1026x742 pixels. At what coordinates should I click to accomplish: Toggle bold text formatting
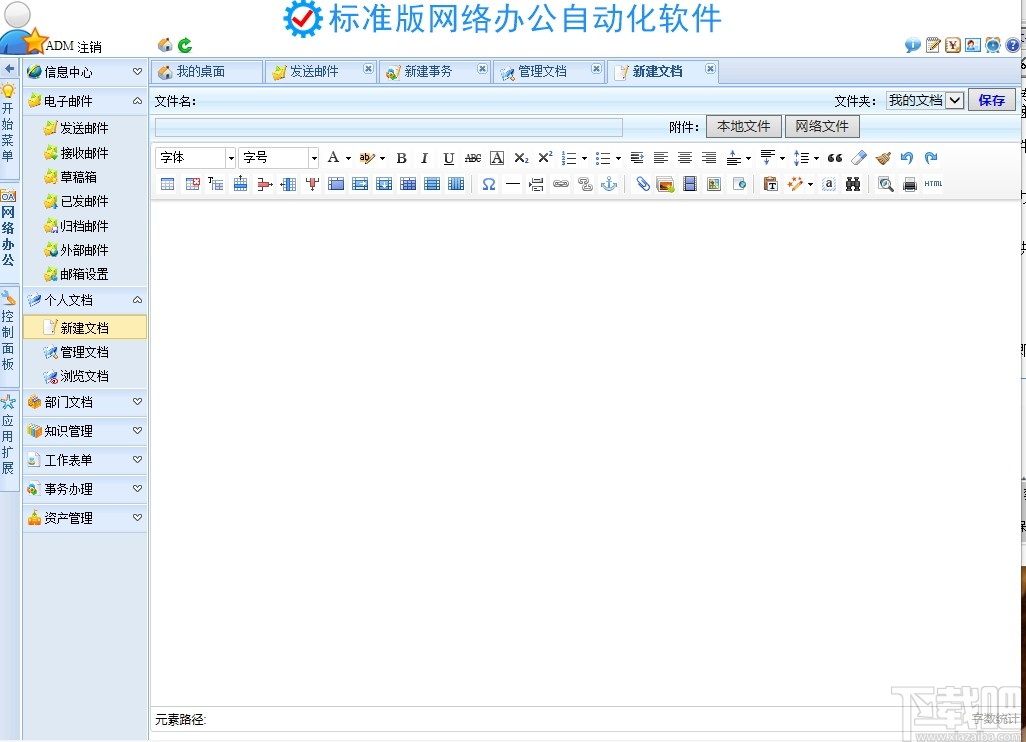(x=401, y=157)
